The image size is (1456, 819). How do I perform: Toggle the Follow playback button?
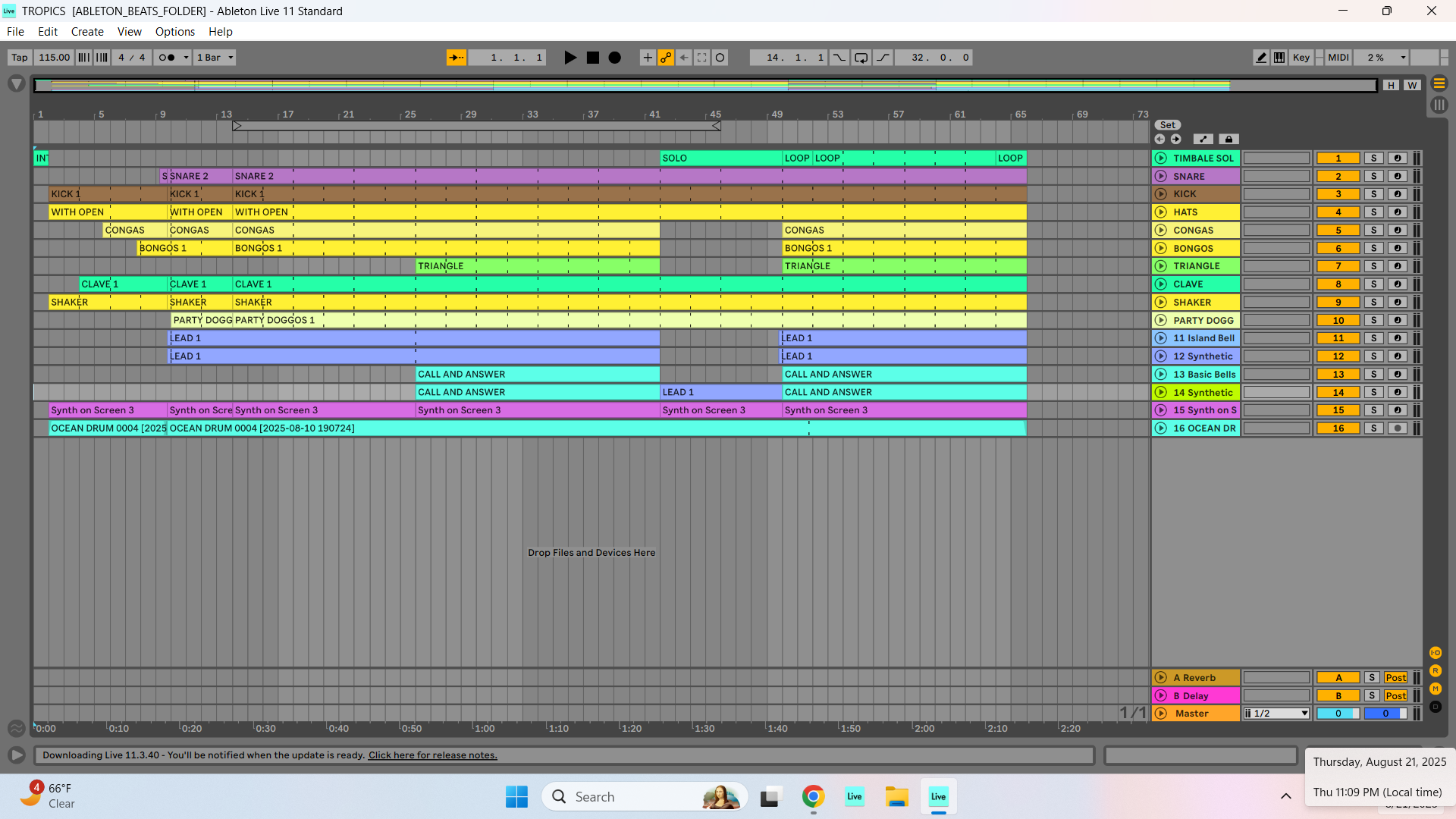456,58
